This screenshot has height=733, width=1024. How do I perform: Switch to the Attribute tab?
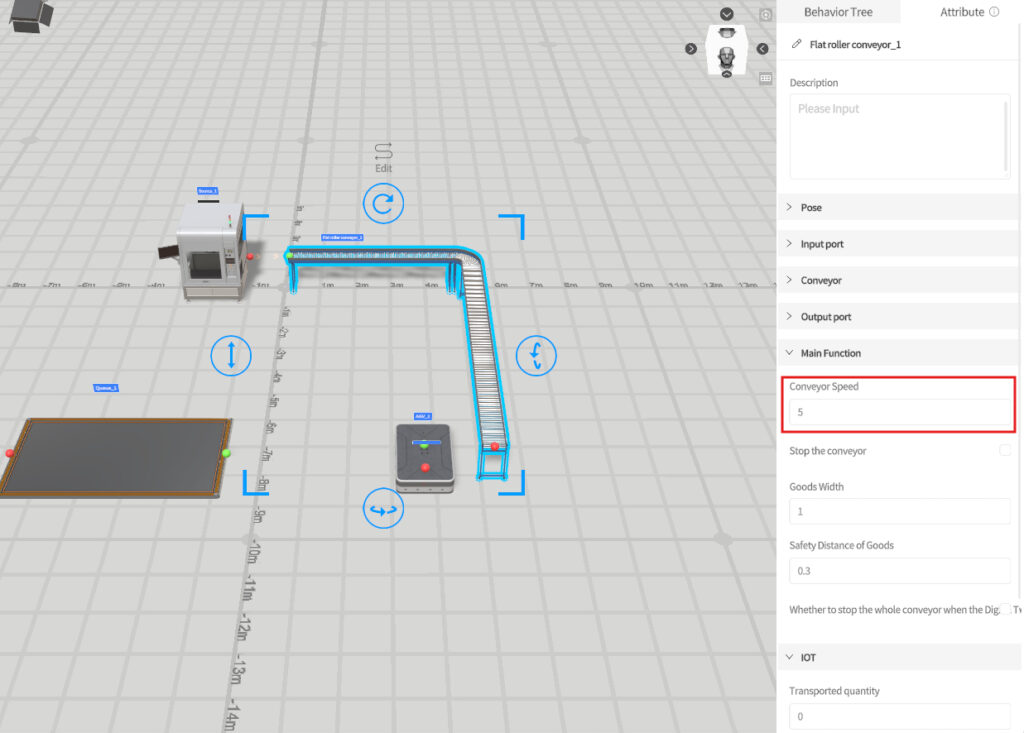click(x=961, y=12)
